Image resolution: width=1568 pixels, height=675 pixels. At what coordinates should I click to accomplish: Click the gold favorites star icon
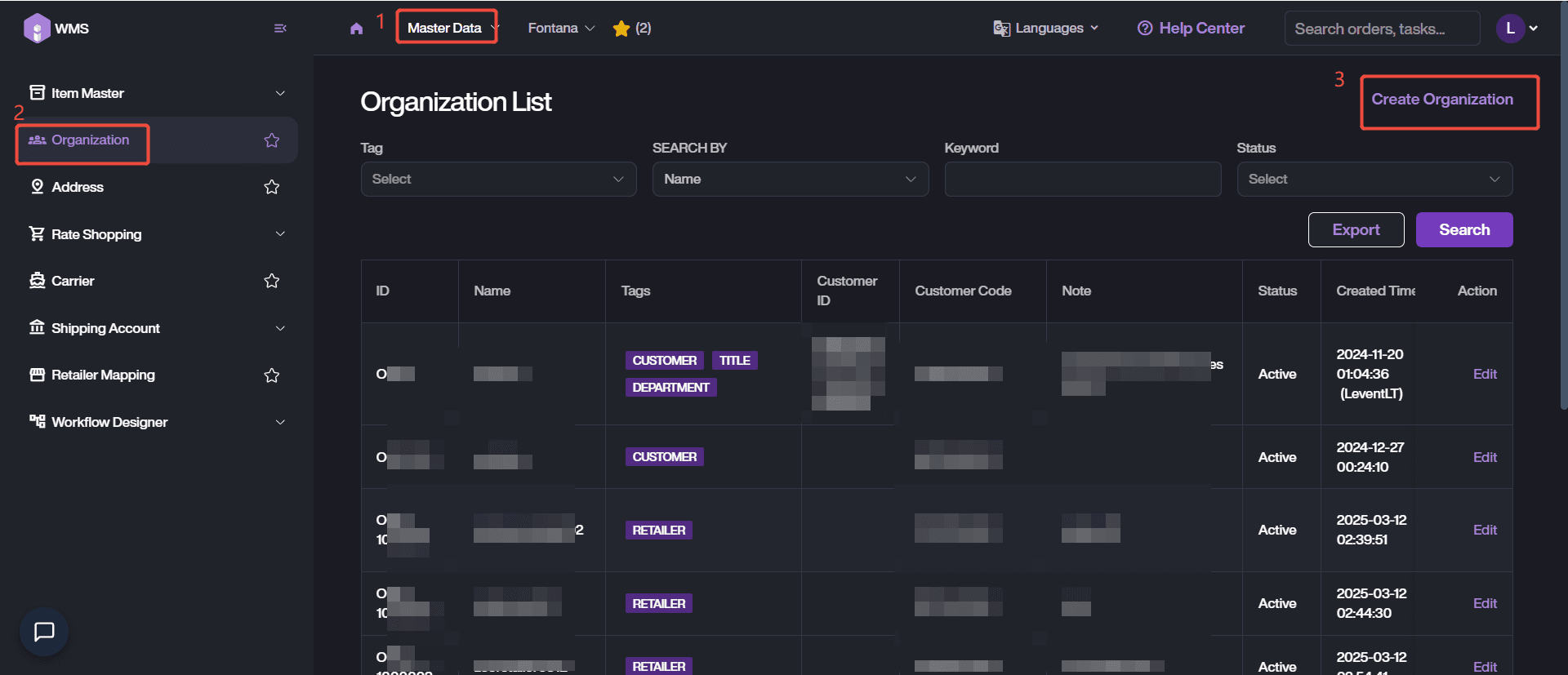[621, 29]
